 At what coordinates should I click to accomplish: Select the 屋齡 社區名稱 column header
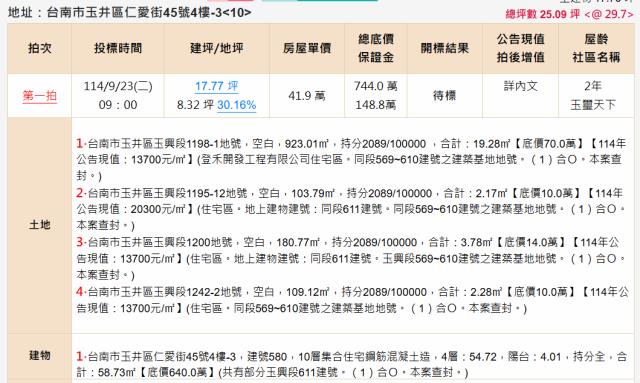pyautogui.click(x=596, y=48)
